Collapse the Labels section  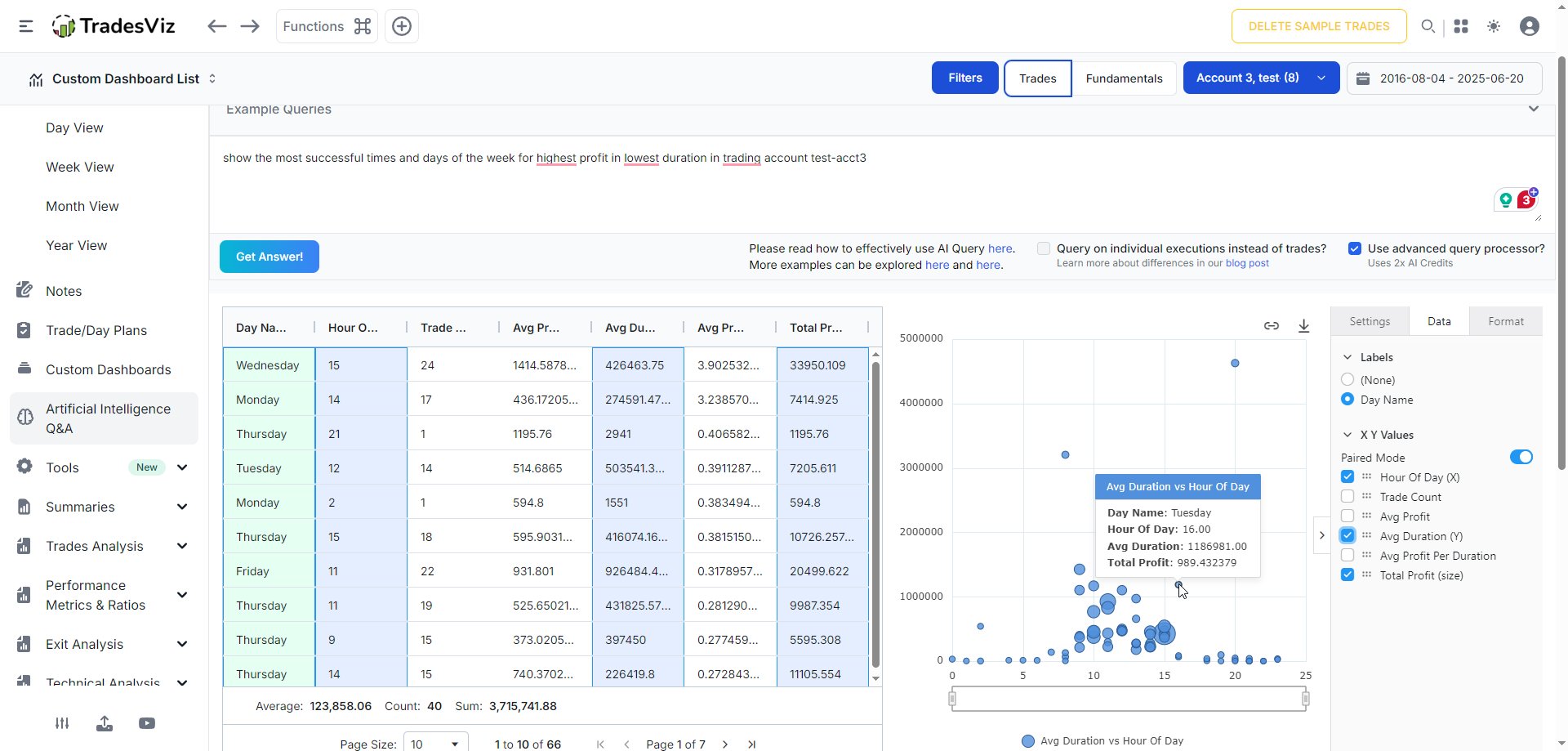pos(1347,357)
